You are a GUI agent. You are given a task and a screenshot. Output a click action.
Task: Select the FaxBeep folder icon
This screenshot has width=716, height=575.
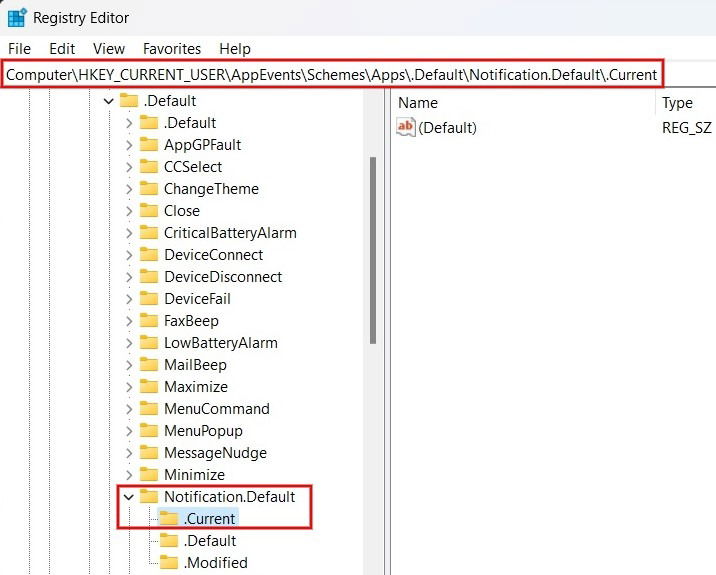tap(149, 321)
